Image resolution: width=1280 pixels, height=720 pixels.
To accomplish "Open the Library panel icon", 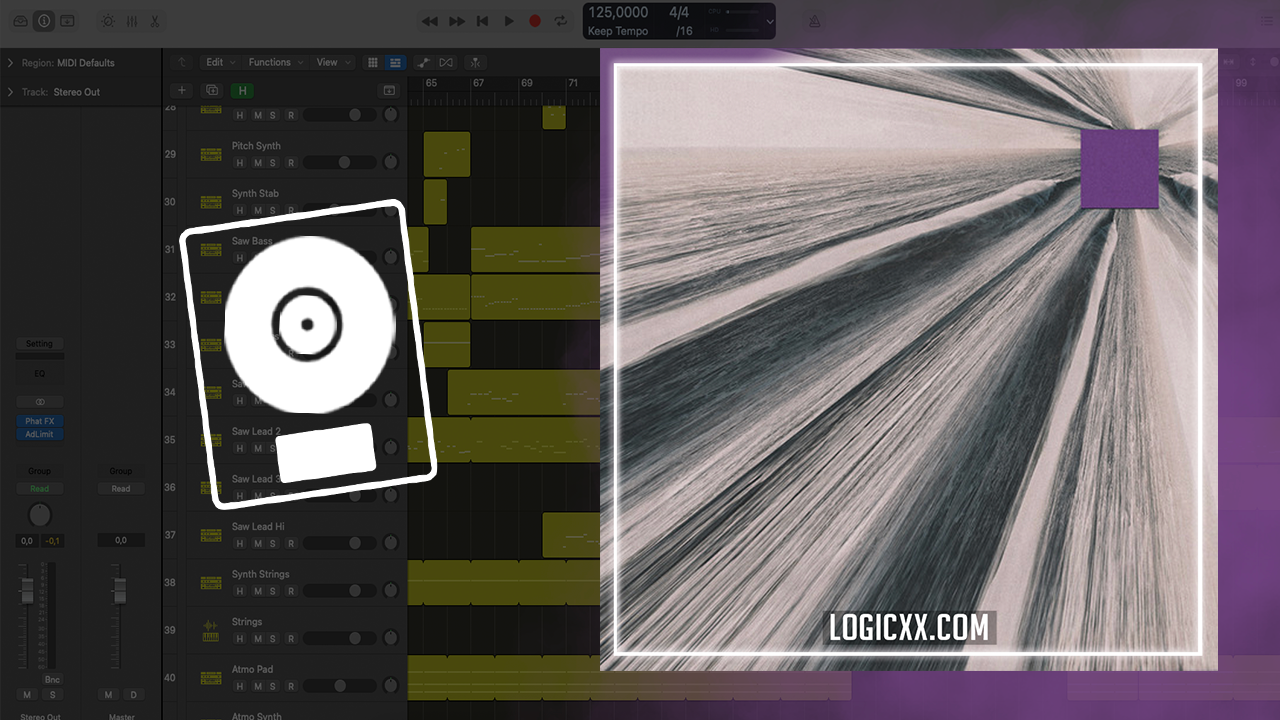I will pyautogui.click(x=21, y=21).
